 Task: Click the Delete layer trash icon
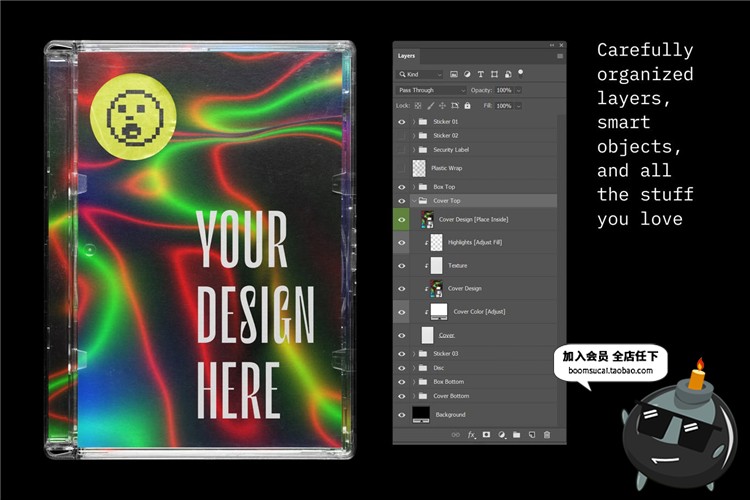tap(546, 435)
